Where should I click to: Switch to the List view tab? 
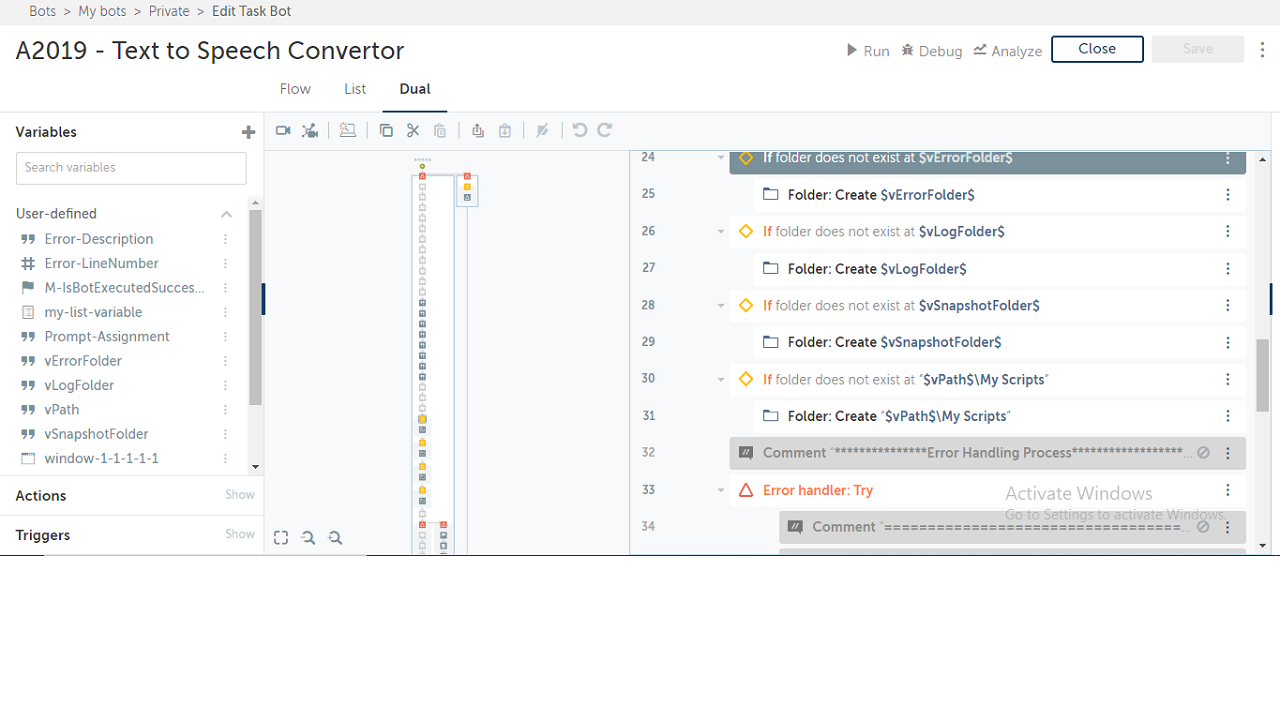[355, 89]
